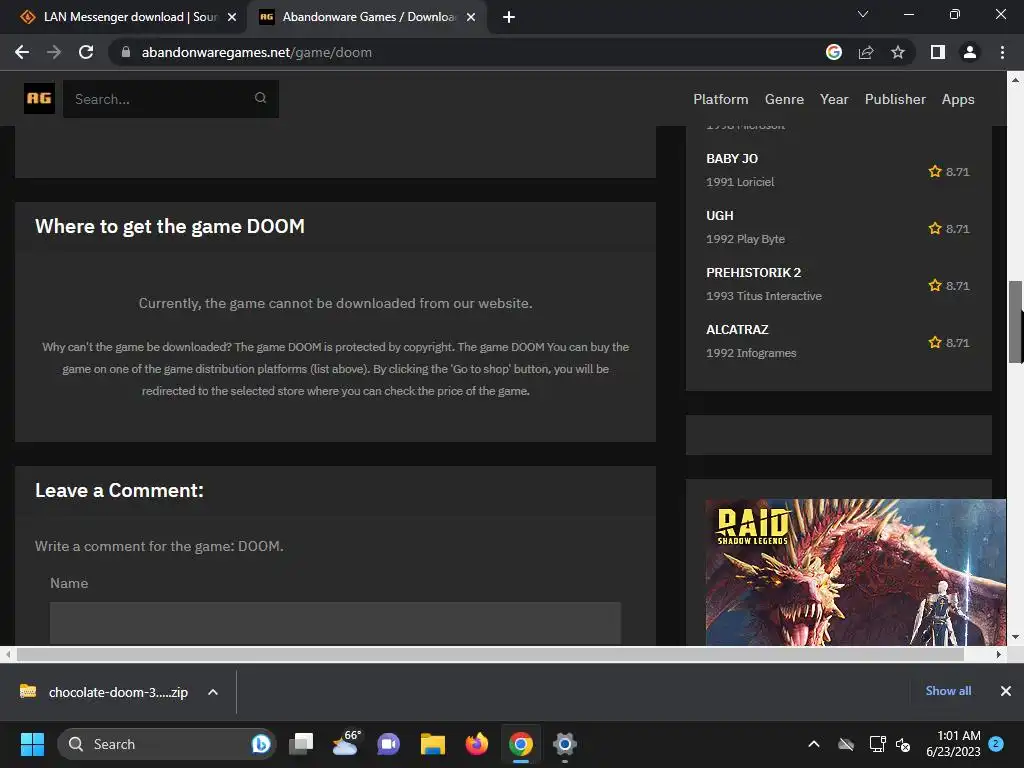Viewport: 1024px width, 768px height.
Task: Open the Apps menu
Action: (957, 99)
